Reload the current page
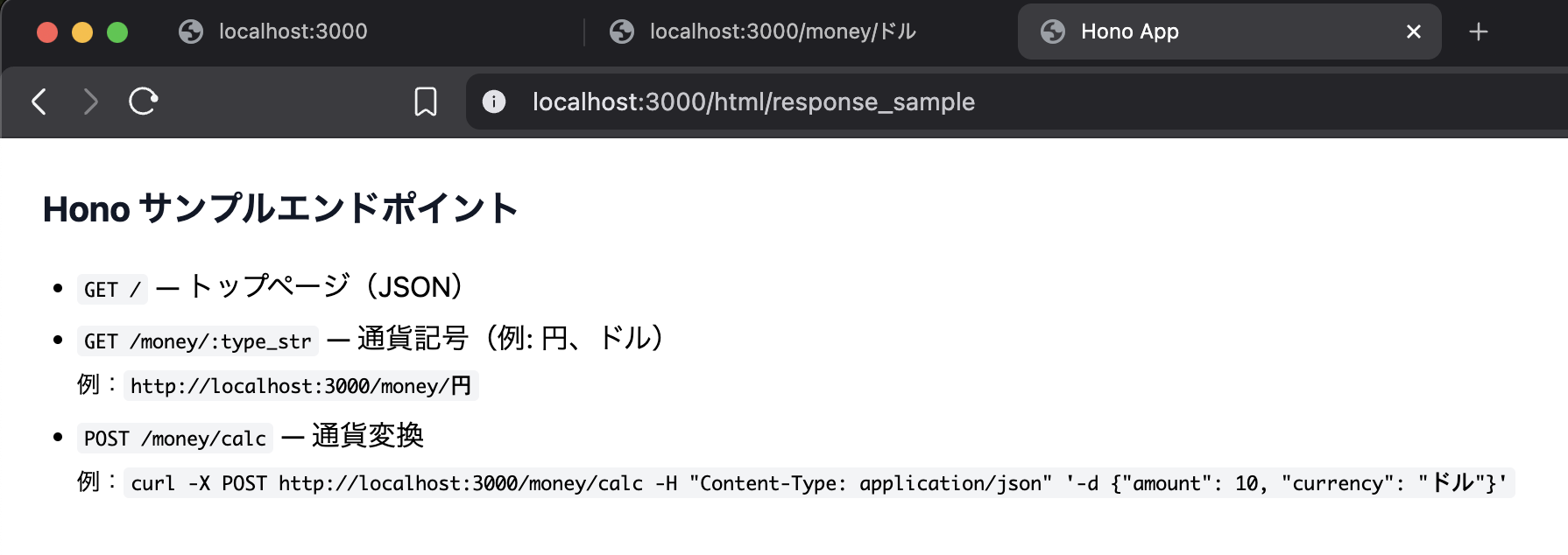Viewport: 1568px width, 555px height. click(x=143, y=102)
